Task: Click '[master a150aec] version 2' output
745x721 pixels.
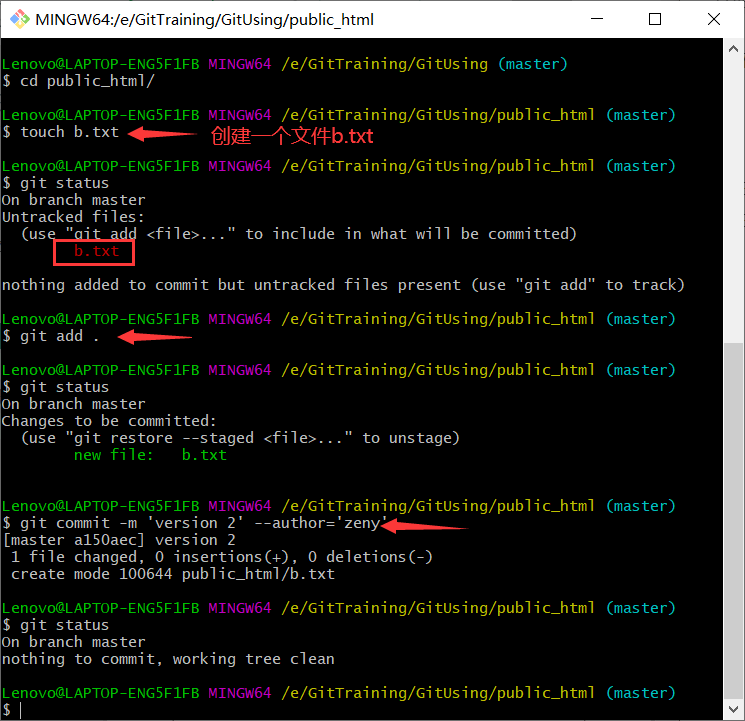Action: pos(119,540)
